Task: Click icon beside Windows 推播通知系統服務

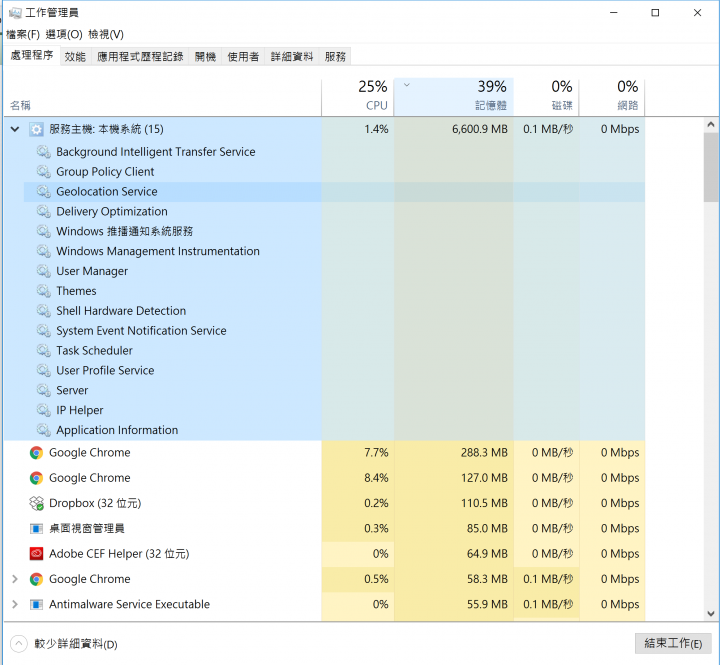Action: click(44, 231)
